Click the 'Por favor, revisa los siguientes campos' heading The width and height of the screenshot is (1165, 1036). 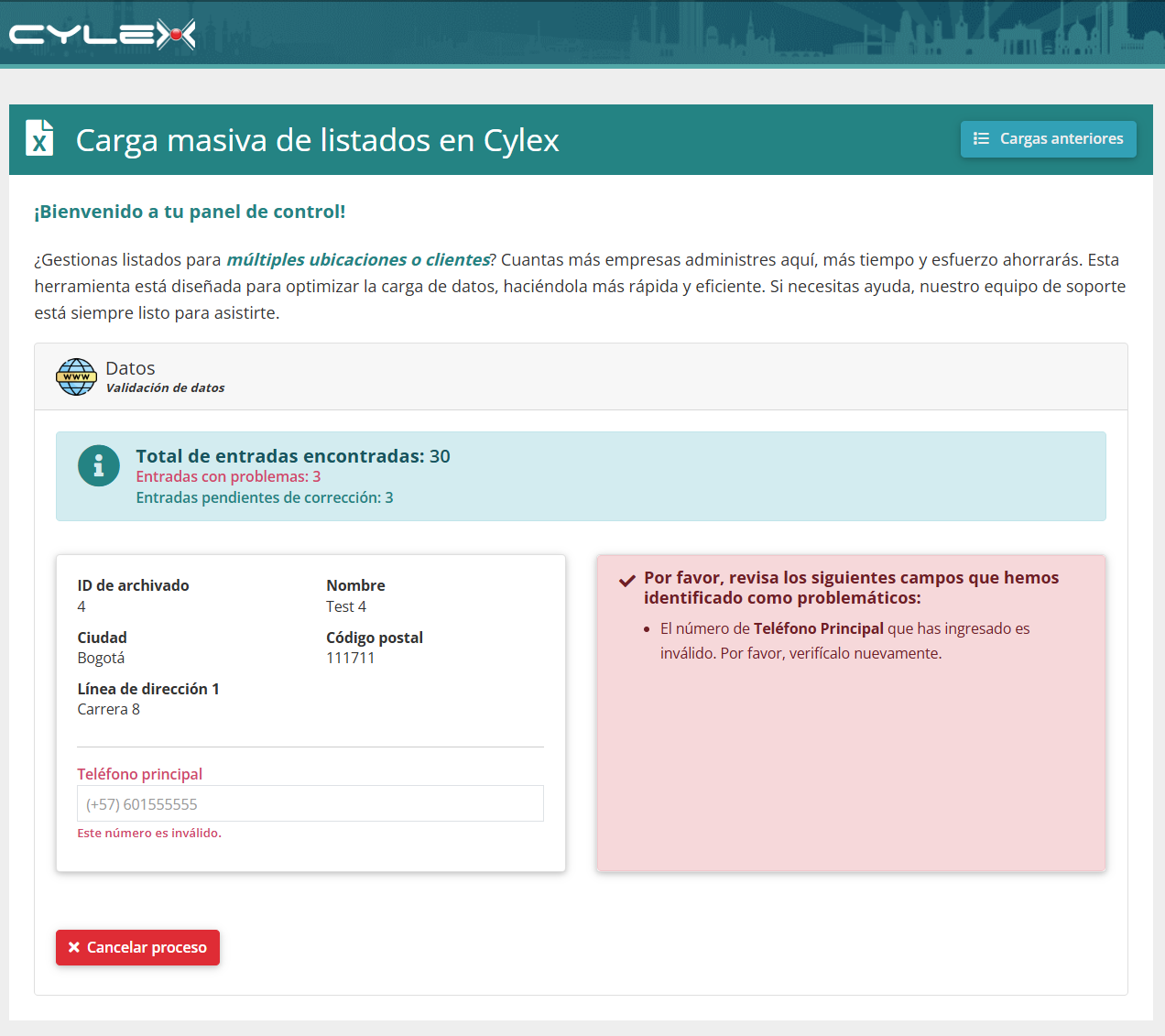click(851, 587)
